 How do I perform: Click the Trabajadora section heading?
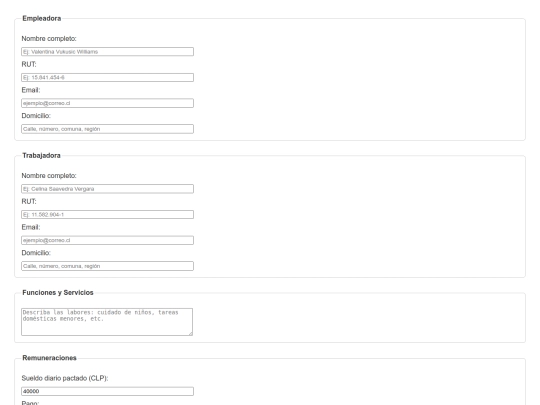click(41, 156)
